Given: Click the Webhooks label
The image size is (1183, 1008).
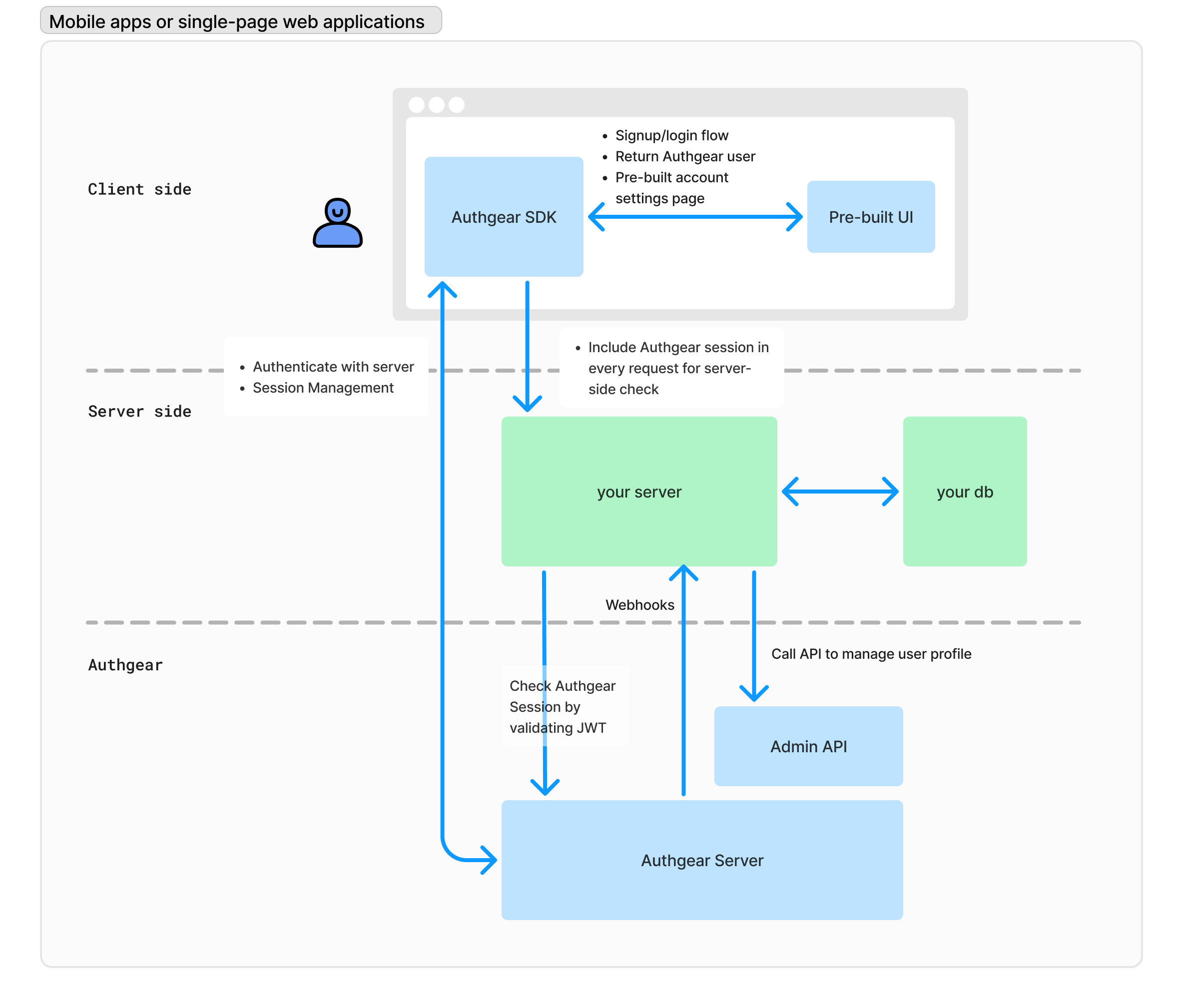Looking at the screenshot, I should pyautogui.click(x=639, y=604).
